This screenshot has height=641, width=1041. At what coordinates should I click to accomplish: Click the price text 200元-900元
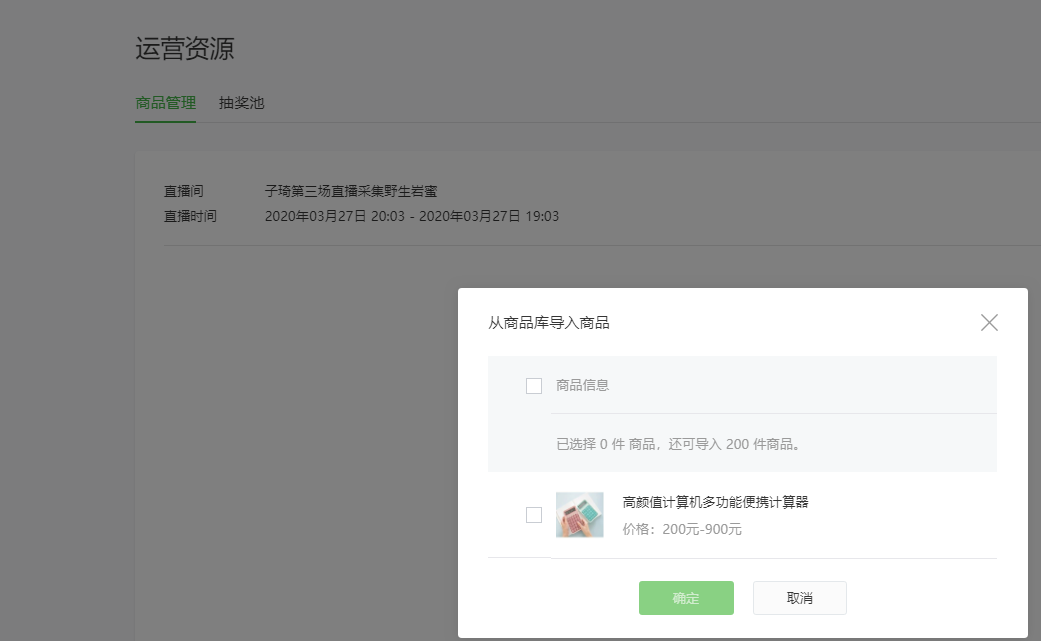[x=702, y=529]
